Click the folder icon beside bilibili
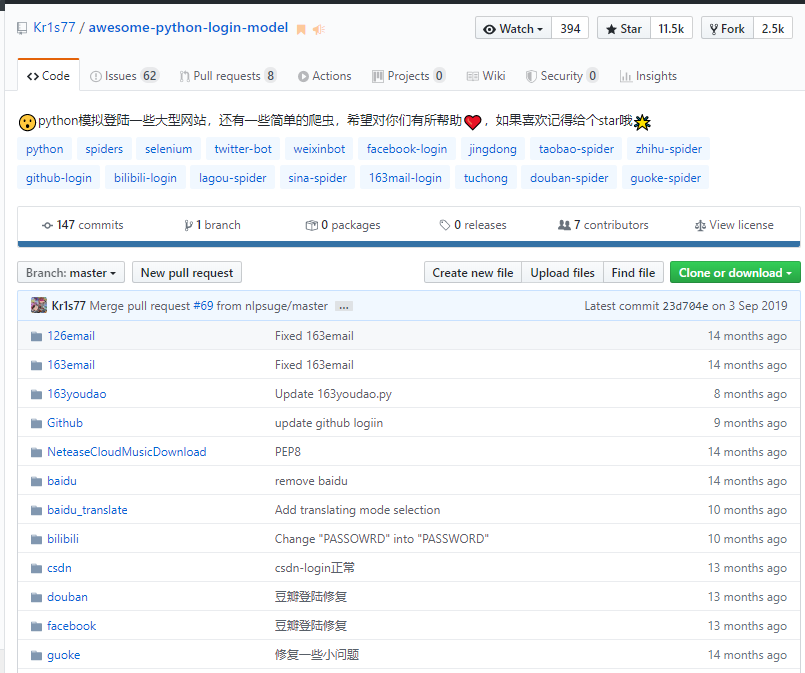This screenshot has width=805, height=673. tap(37, 539)
